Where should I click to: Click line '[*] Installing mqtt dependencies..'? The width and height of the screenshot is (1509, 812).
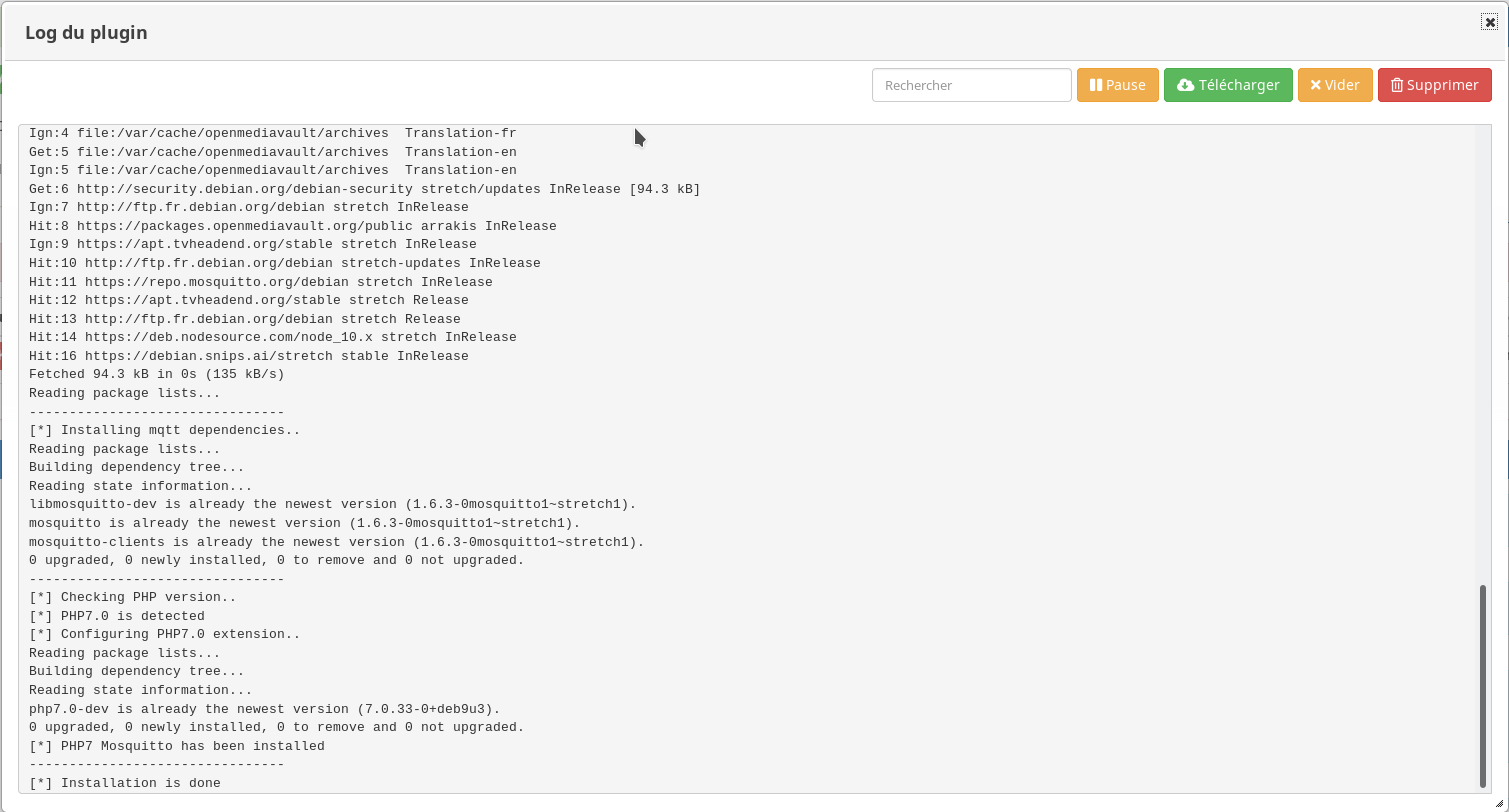click(165, 430)
